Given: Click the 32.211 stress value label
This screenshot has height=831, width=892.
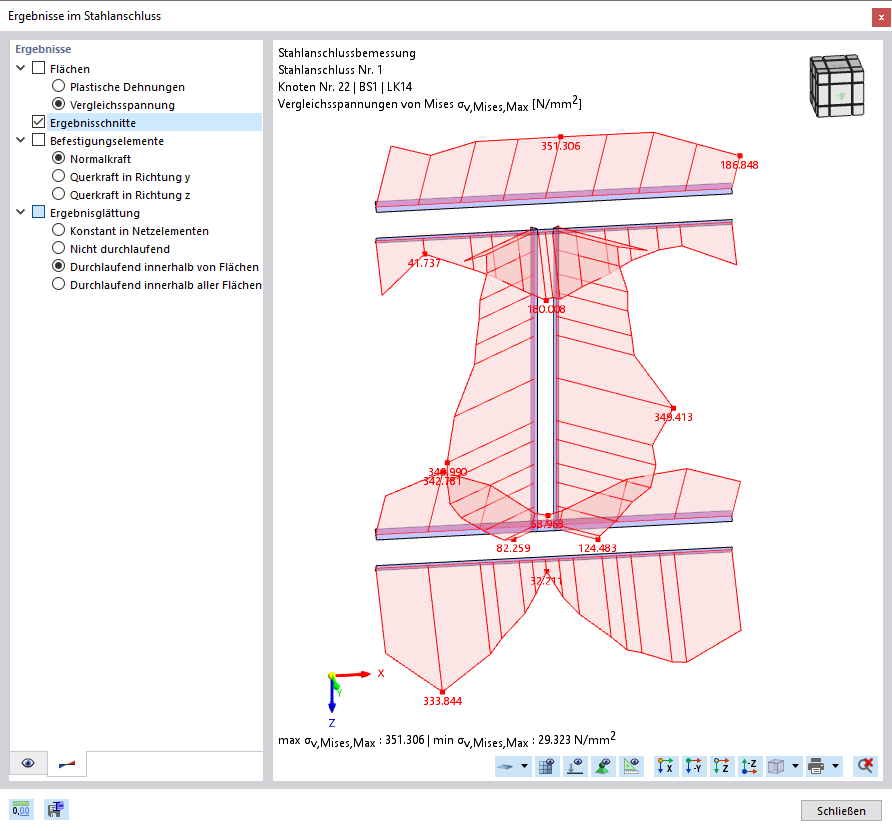Looking at the screenshot, I should 546,581.
